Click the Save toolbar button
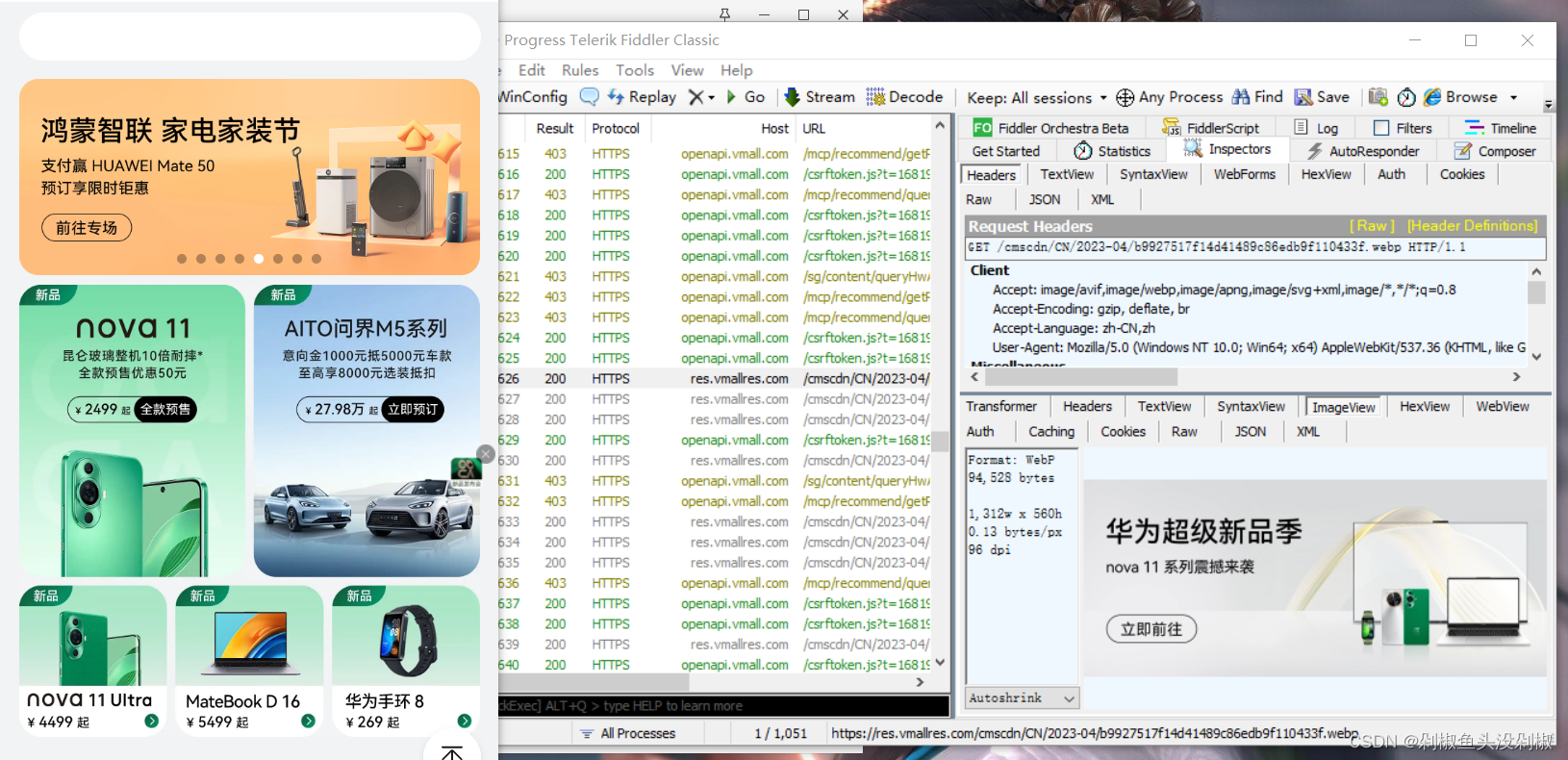This screenshot has width=1568, height=760. coord(1322,97)
